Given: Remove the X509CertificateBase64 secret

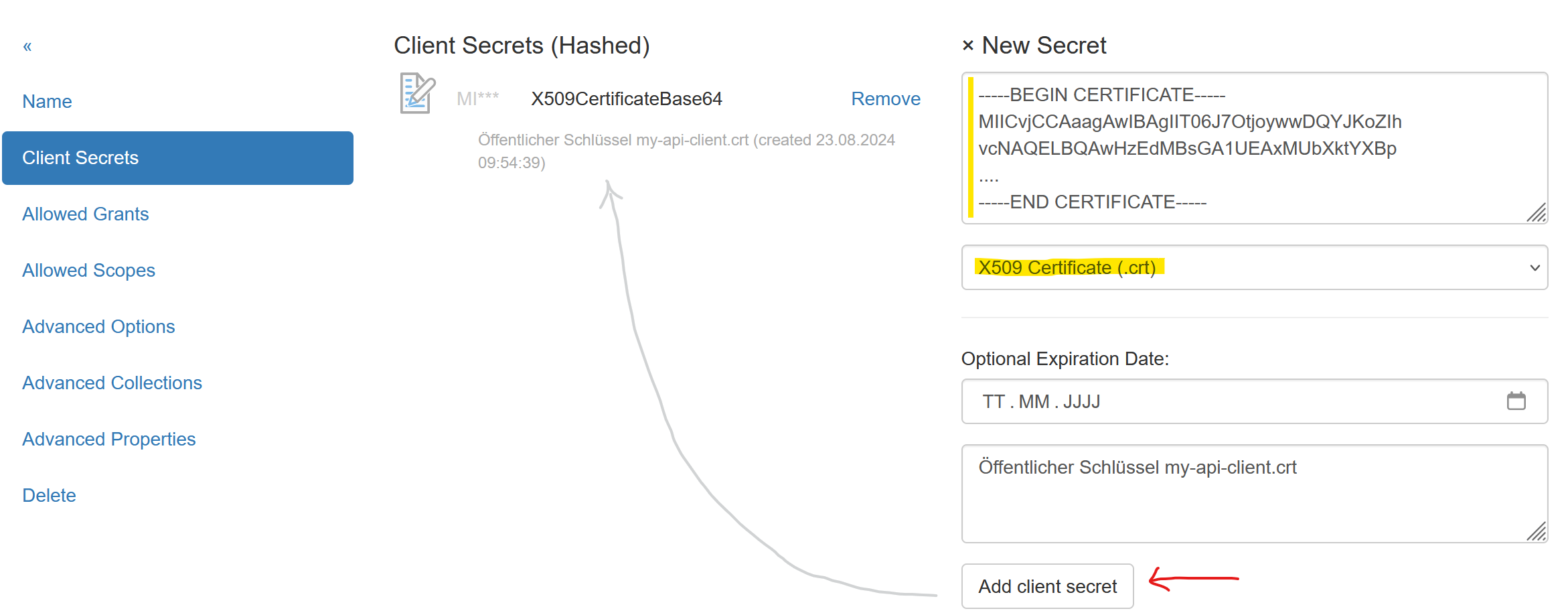Looking at the screenshot, I should coord(885,98).
